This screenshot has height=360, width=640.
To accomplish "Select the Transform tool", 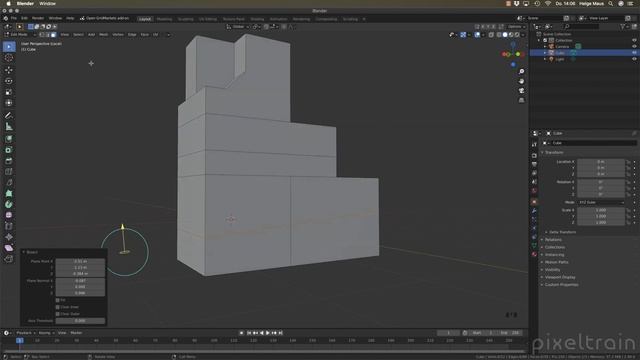I will coord(9,103).
